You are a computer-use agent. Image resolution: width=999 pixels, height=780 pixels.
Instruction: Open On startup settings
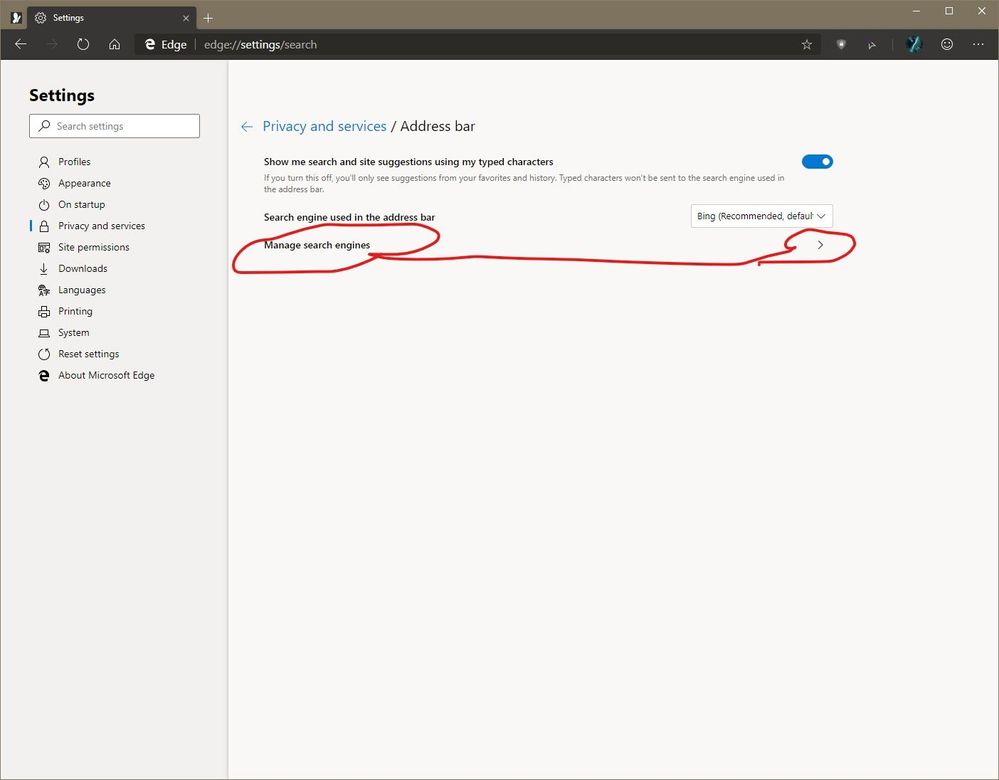82,205
